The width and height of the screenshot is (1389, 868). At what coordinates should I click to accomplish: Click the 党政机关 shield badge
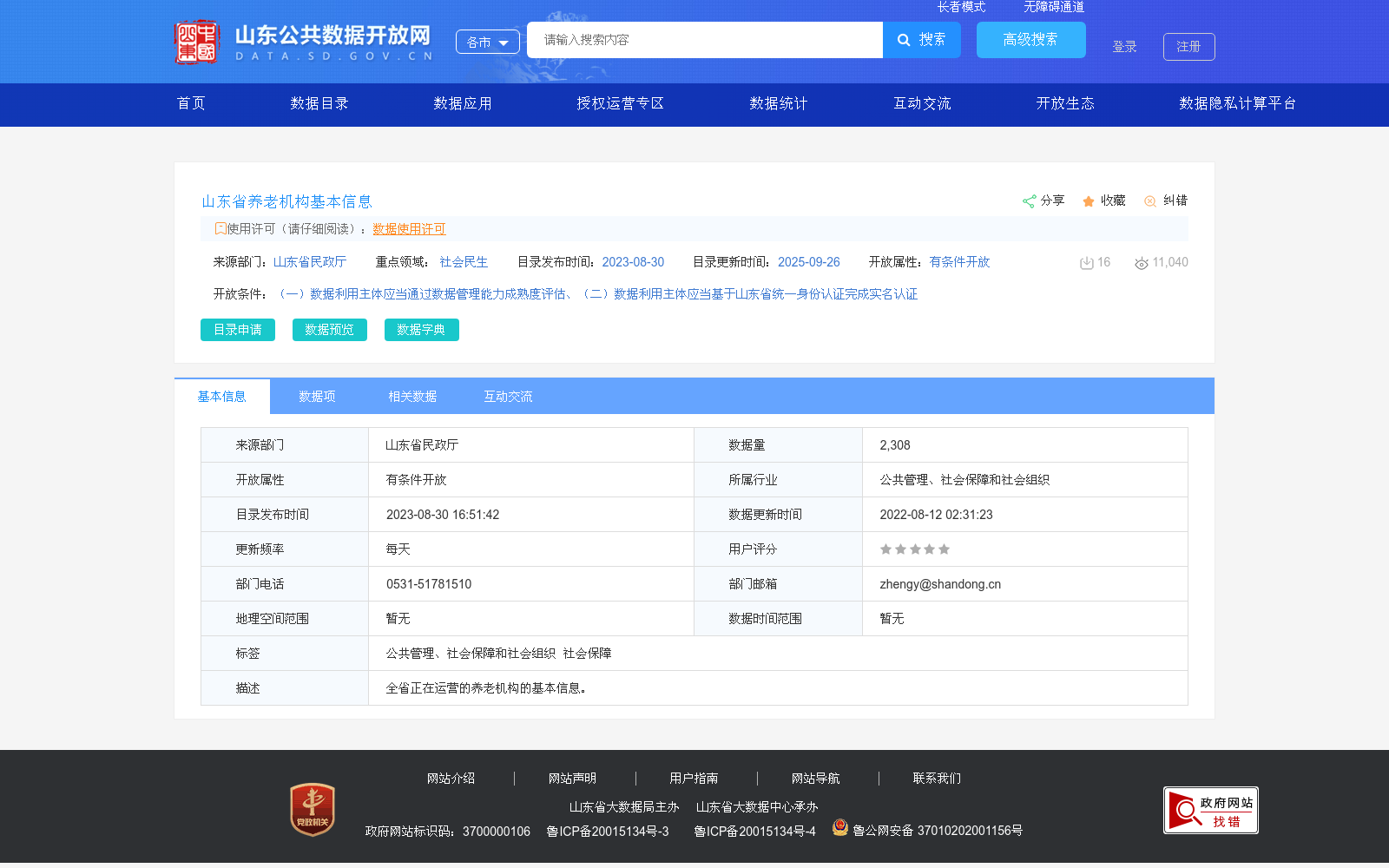pos(313,810)
